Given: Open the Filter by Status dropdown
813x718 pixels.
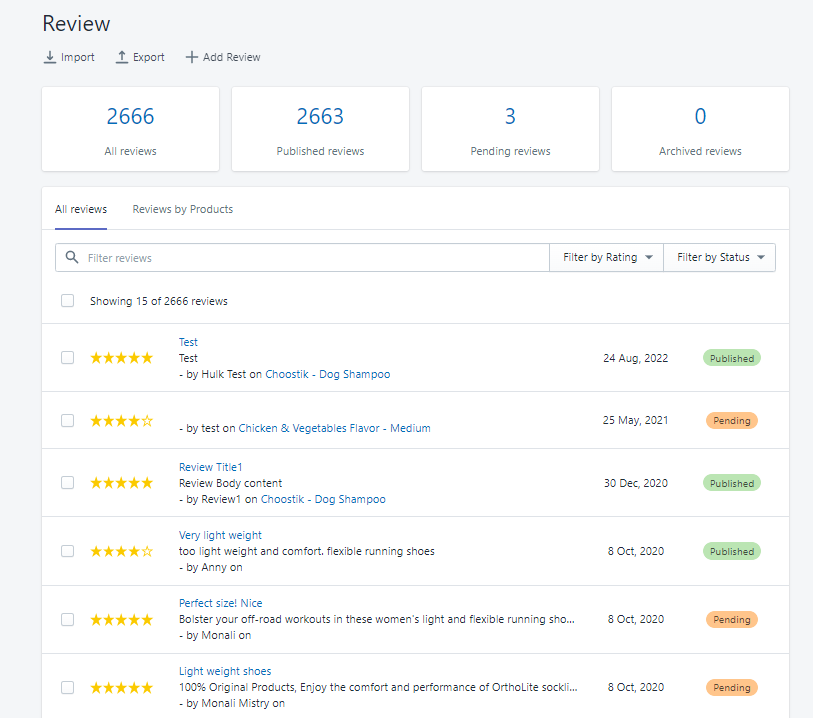Looking at the screenshot, I should tap(720, 257).
